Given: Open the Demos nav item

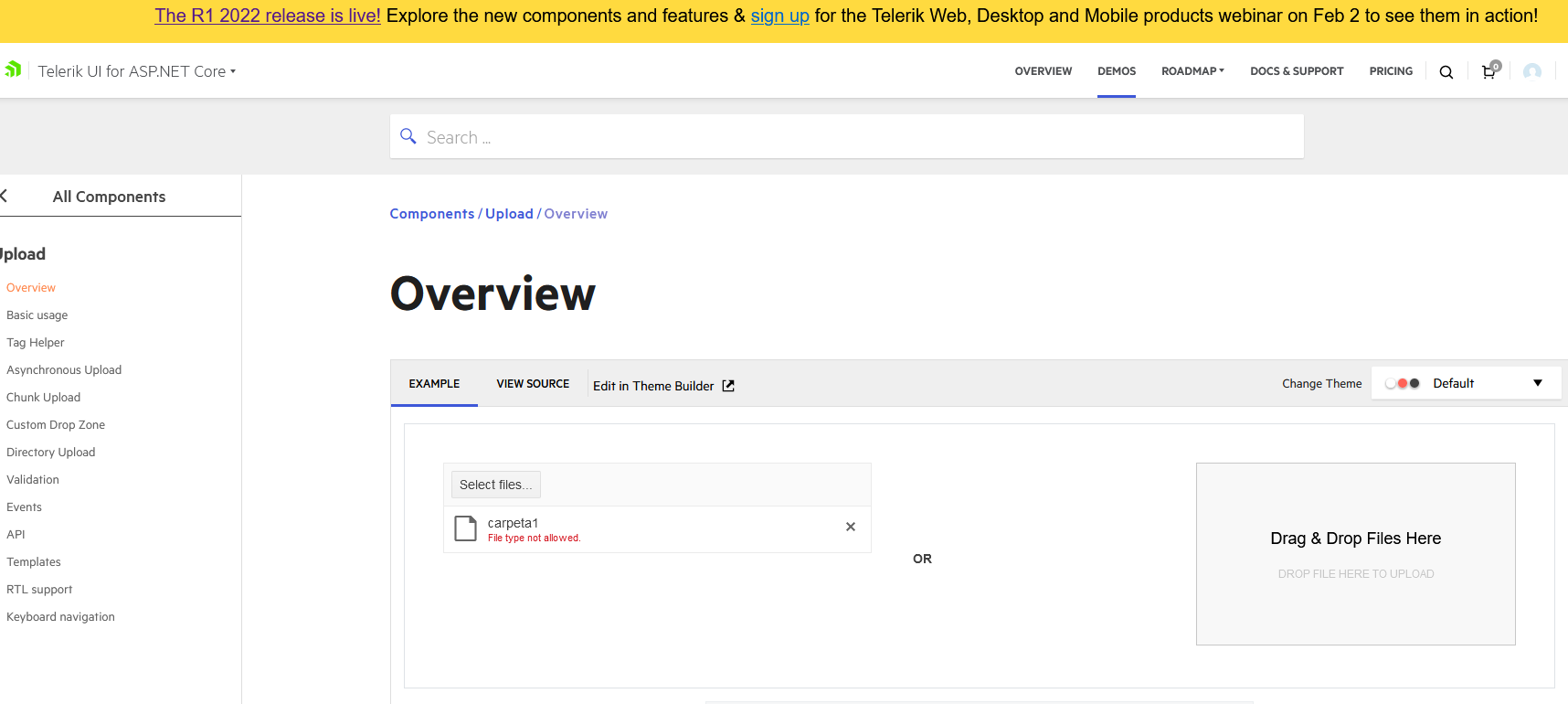Looking at the screenshot, I should (1117, 71).
